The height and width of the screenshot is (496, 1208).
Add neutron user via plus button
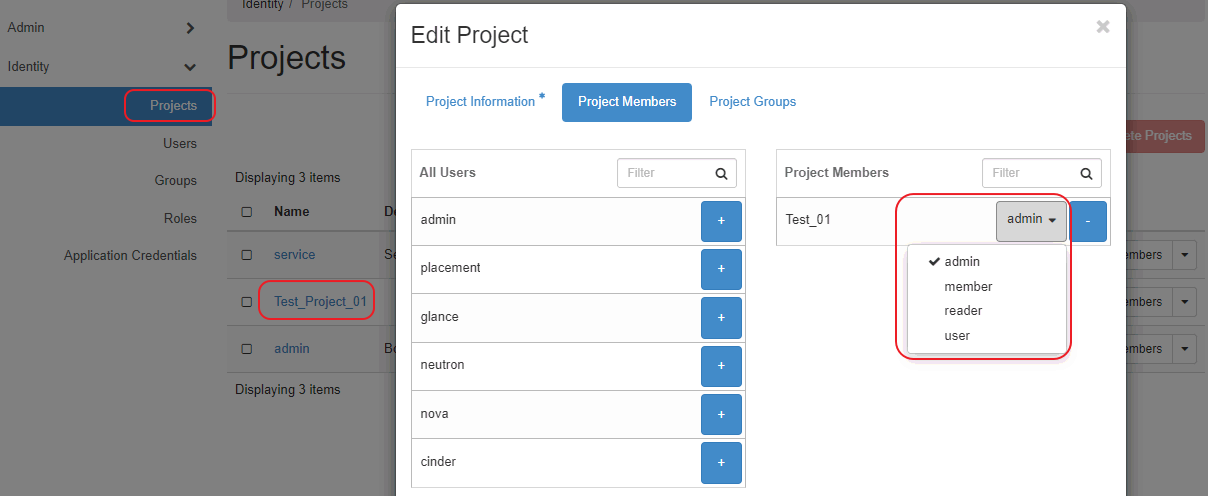(x=721, y=366)
